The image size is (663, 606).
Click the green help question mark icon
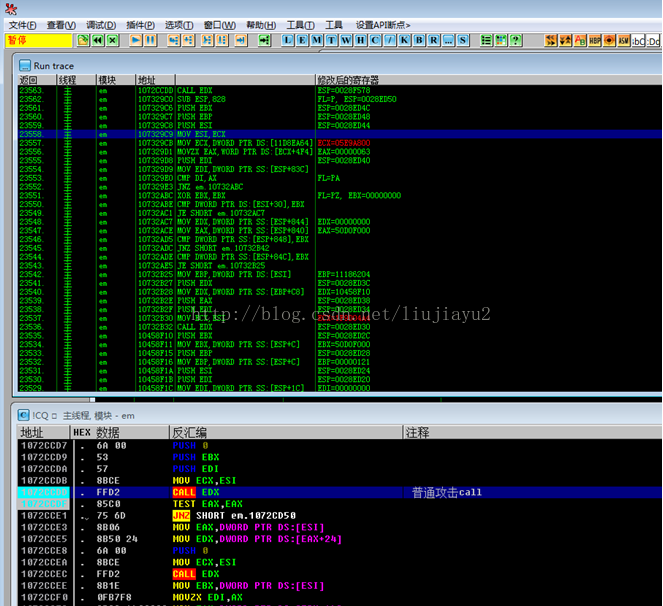(515, 40)
